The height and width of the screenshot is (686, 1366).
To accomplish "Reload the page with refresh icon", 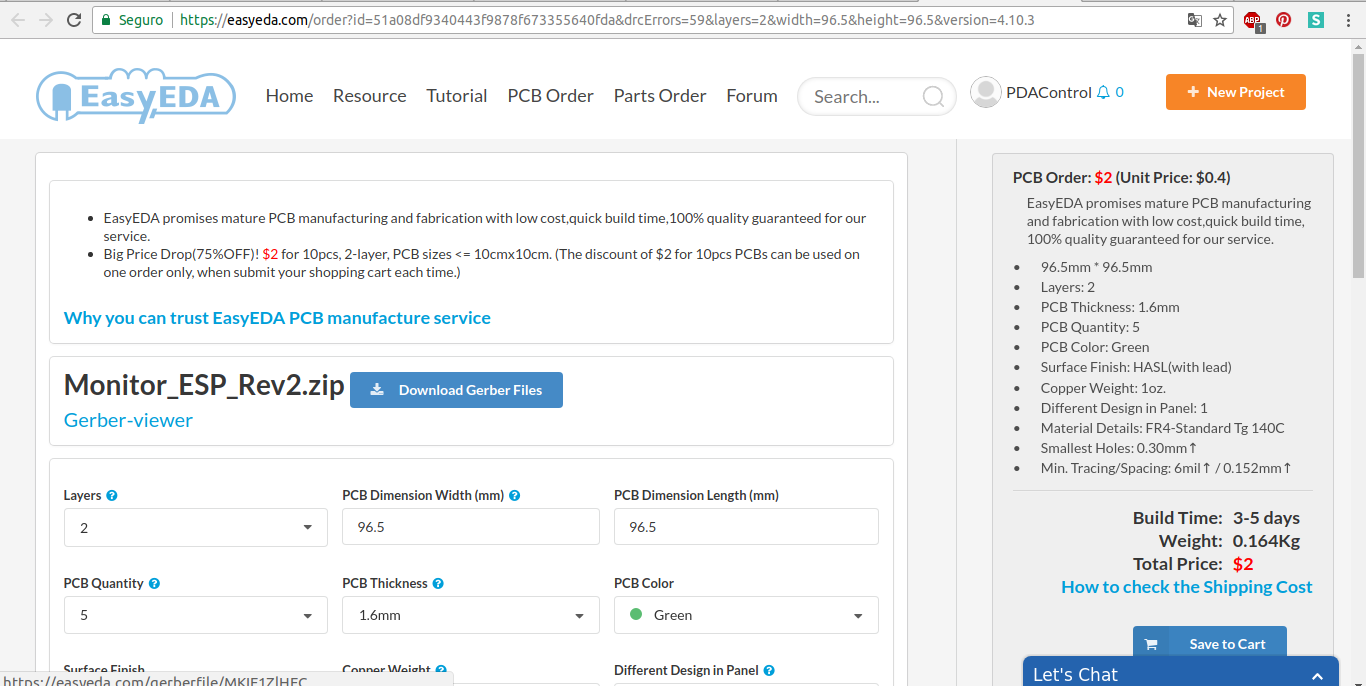I will (x=74, y=20).
